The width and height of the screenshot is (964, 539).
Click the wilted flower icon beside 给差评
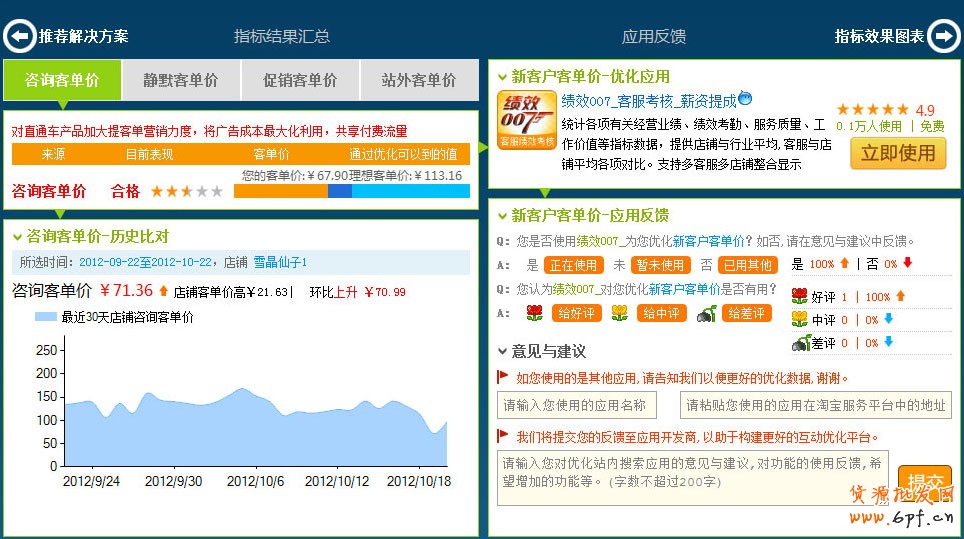pyautogui.click(x=706, y=313)
